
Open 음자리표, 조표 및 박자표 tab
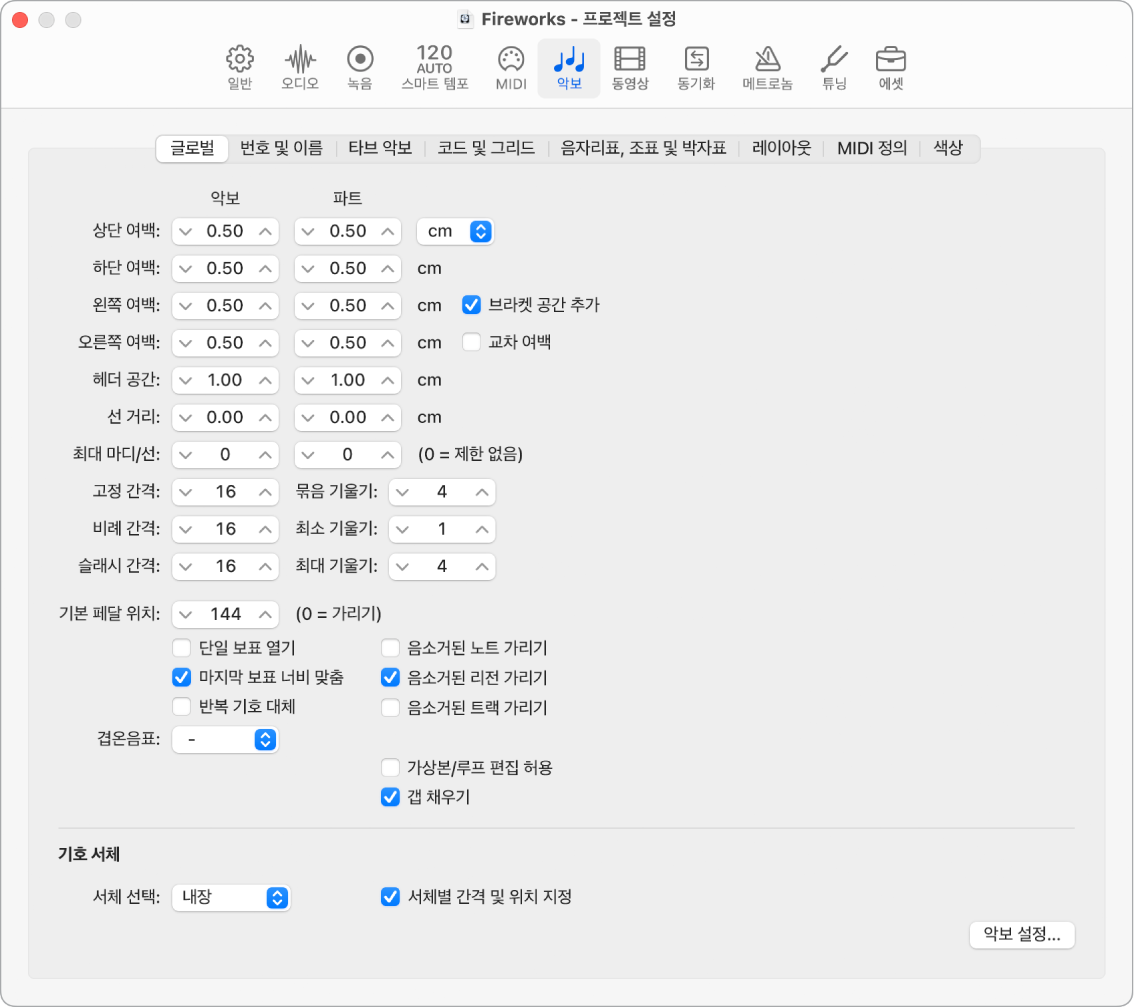pyautogui.click(x=643, y=149)
